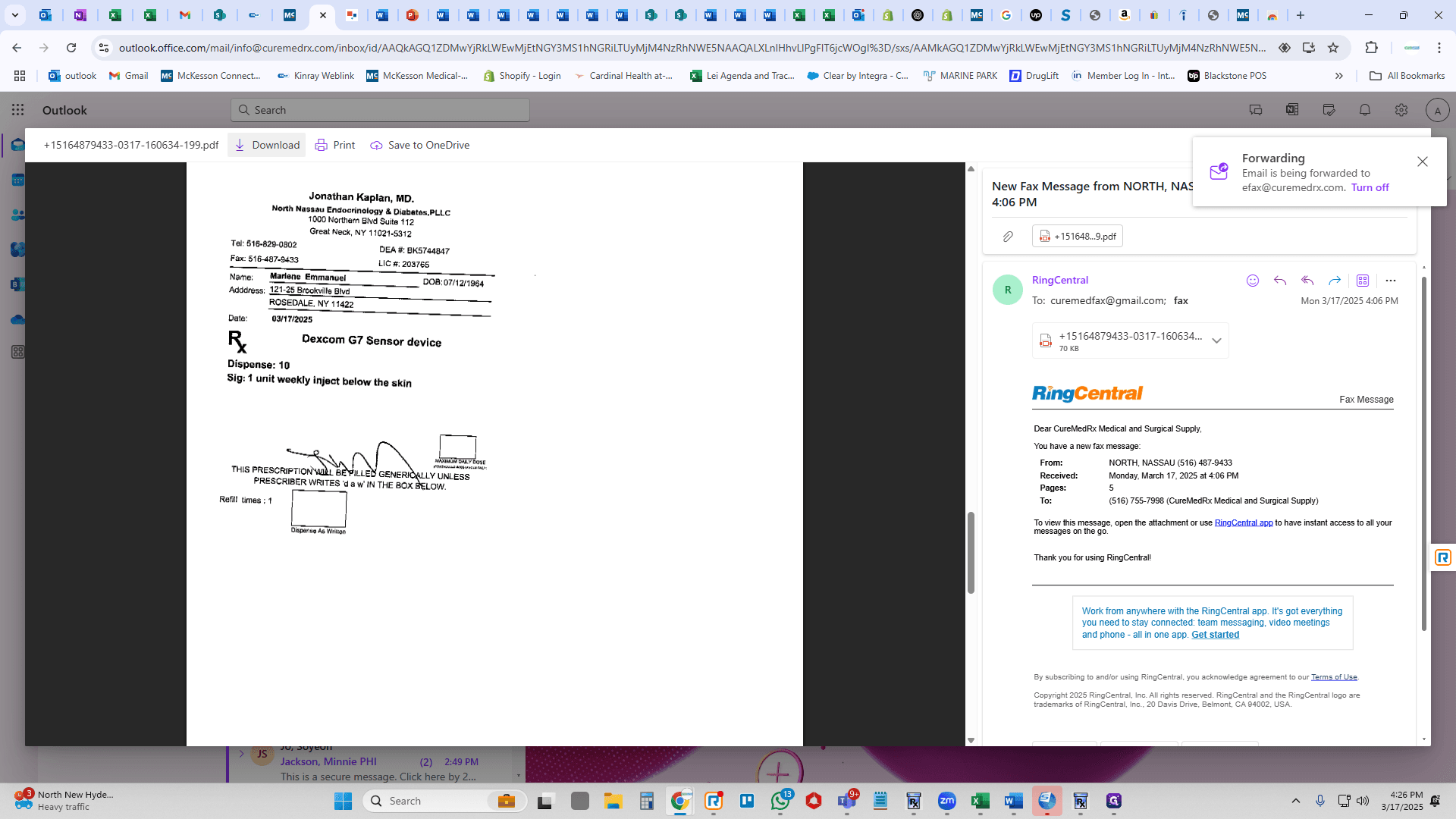Open Outlook notifications bell

1365,110
